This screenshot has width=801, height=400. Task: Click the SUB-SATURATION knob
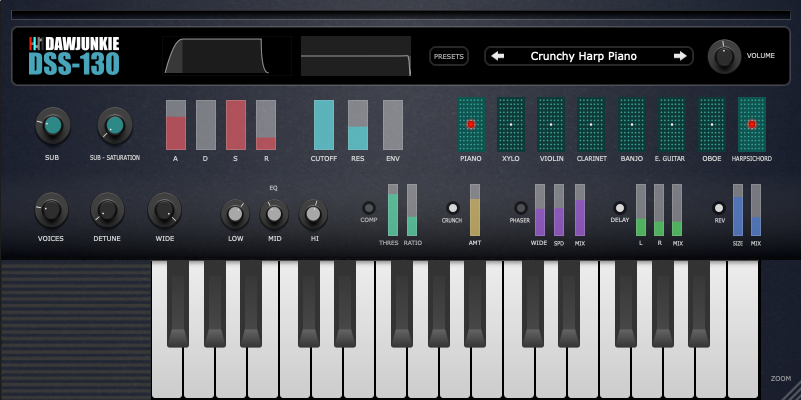click(115, 126)
